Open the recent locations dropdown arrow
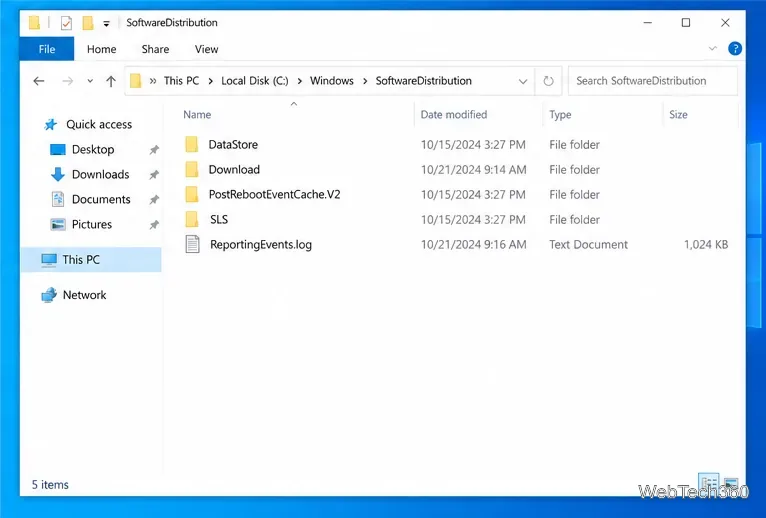The width and height of the screenshot is (766, 518). pyautogui.click(x=90, y=81)
